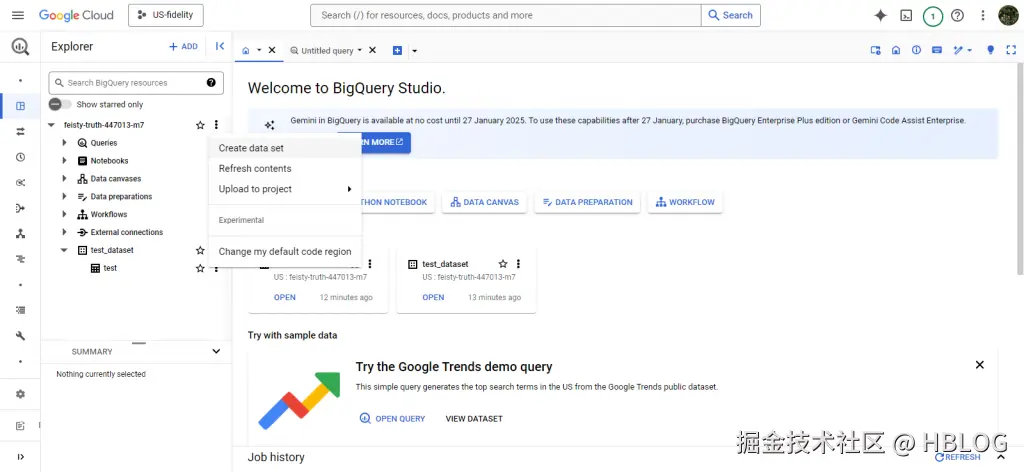Screen dimensions: 1024x472
Task: Star the feisty-truth-447013-m7 project
Action: click(x=200, y=125)
